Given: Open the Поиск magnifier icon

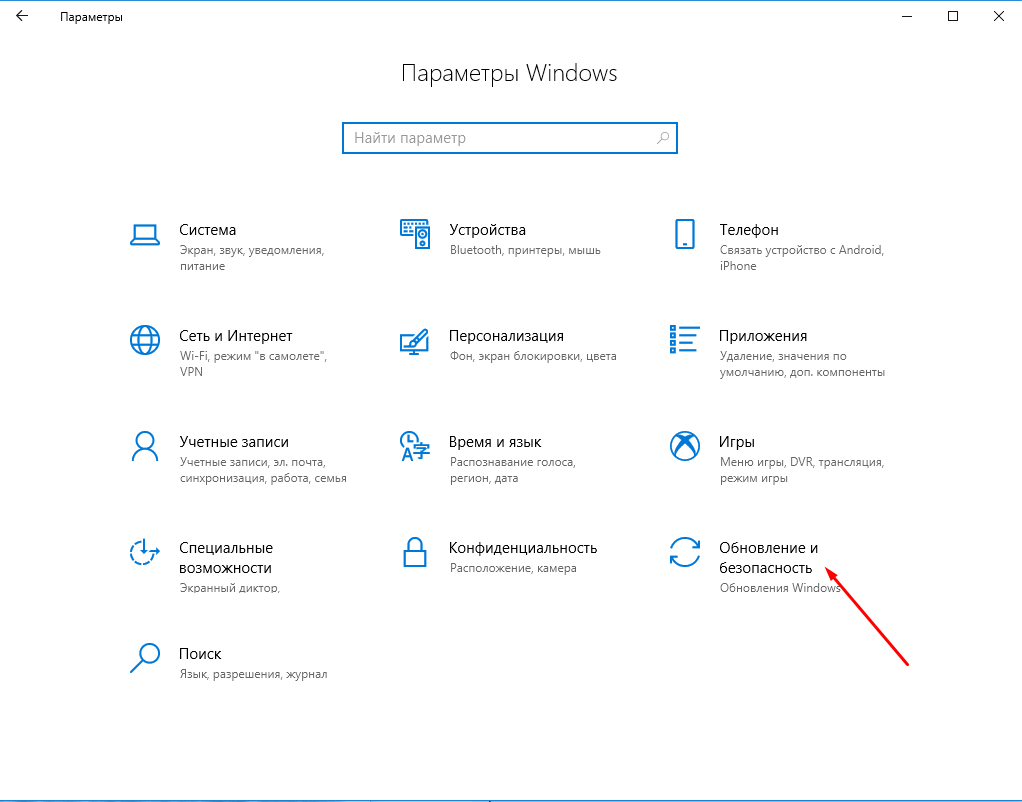Looking at the screenshot, I should click(x=145, y=658).
